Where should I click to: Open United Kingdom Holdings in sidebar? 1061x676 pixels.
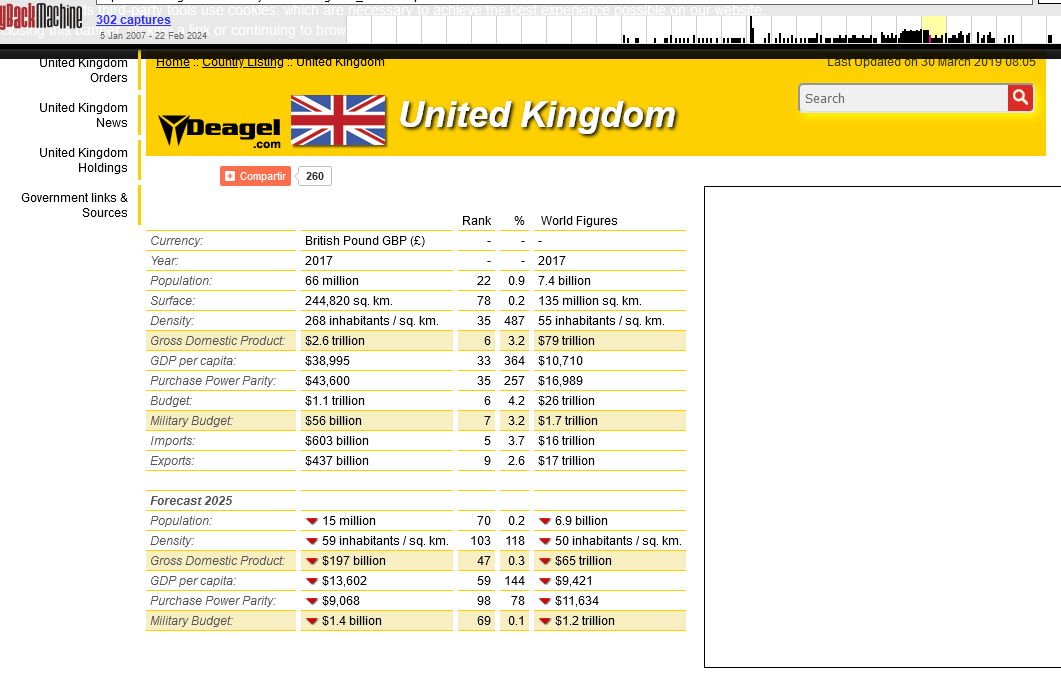(83, 160)
